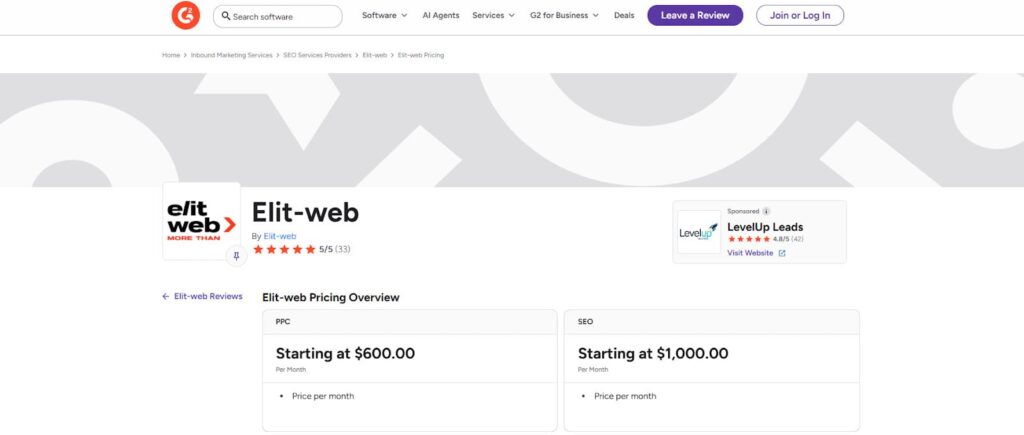
Task: Open the AI Agents menu item
Action: pyautogui.click(x=439, y=16)
